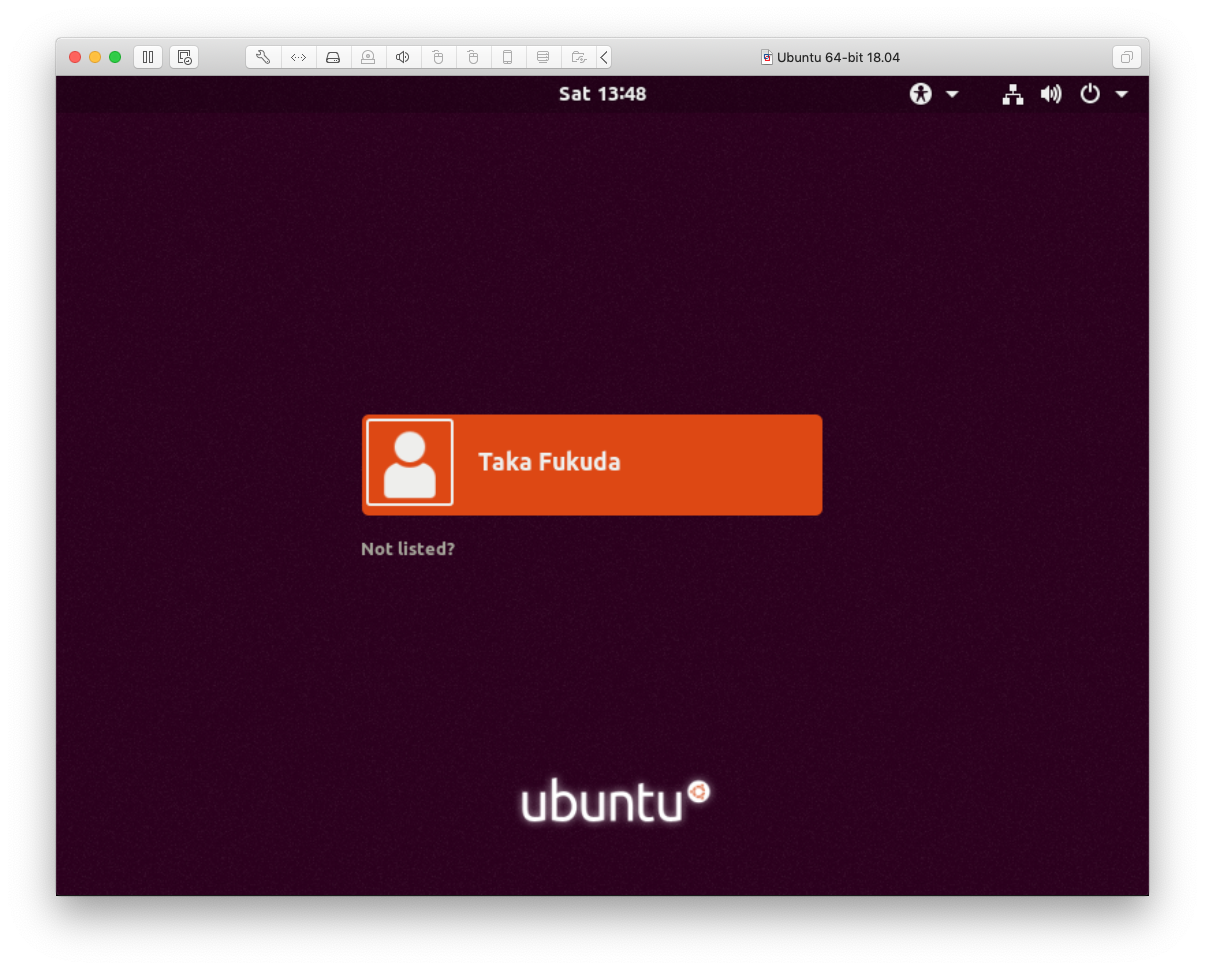
Task: Expand the arrow beside accessibility icon
Action: pyautogui.click(x=952, y=94)
